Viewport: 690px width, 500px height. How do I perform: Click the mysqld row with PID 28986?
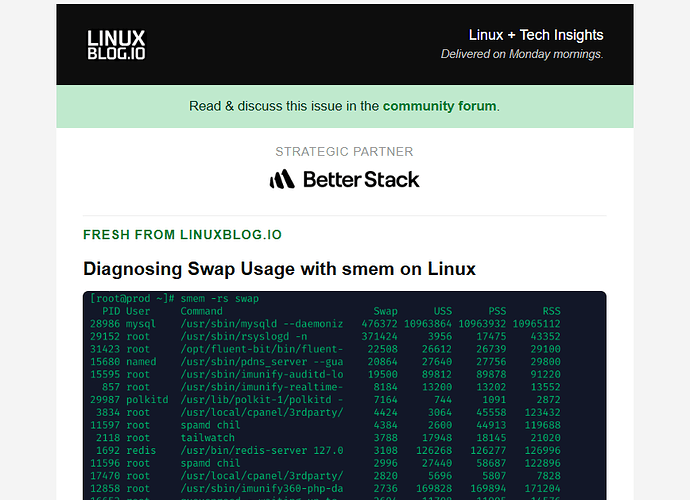click(325, 324)
